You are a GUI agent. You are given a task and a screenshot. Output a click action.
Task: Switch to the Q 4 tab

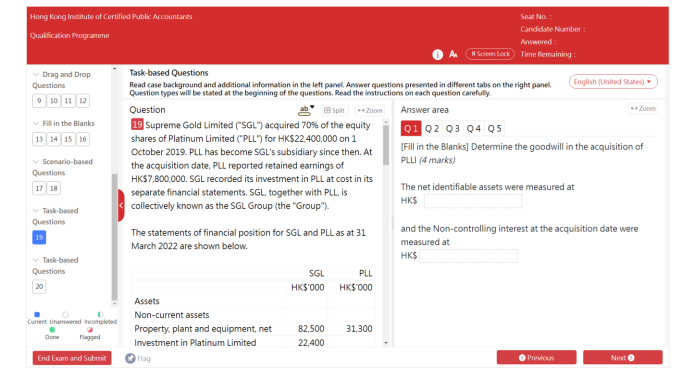coord(473,128)
